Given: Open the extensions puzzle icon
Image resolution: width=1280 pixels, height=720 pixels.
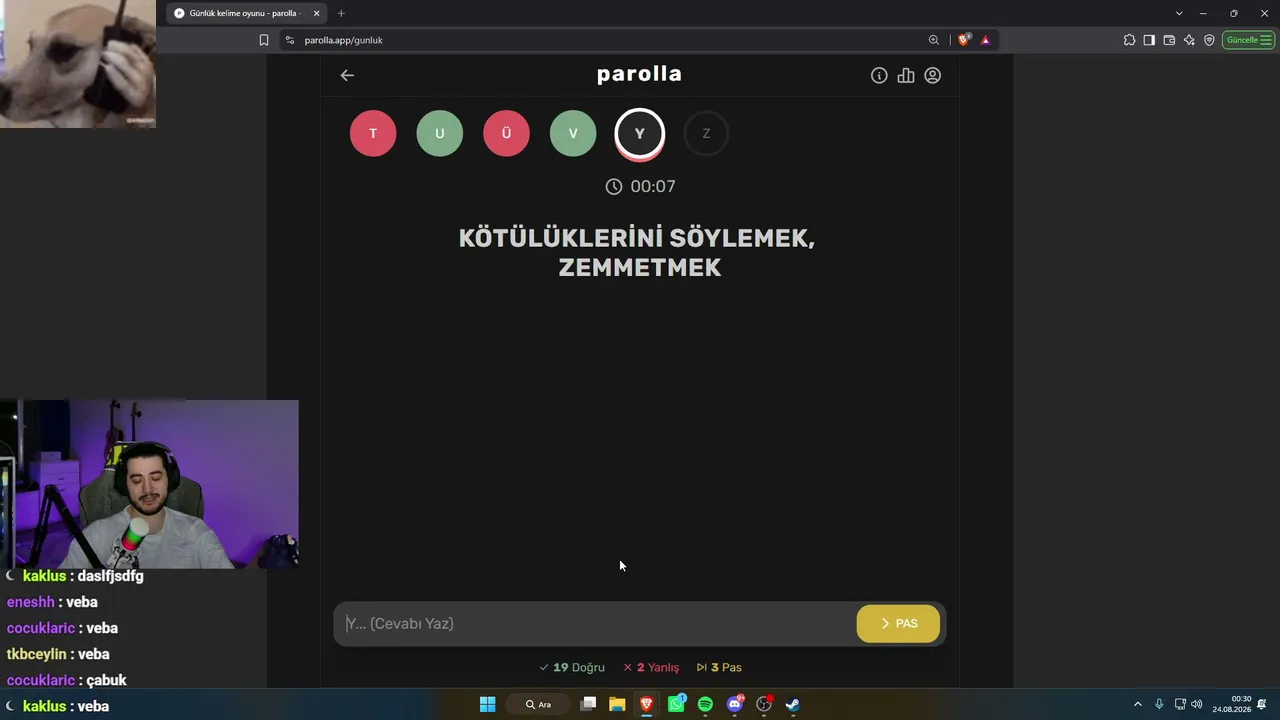Looking at the screenshot, I should (1129, 40).
